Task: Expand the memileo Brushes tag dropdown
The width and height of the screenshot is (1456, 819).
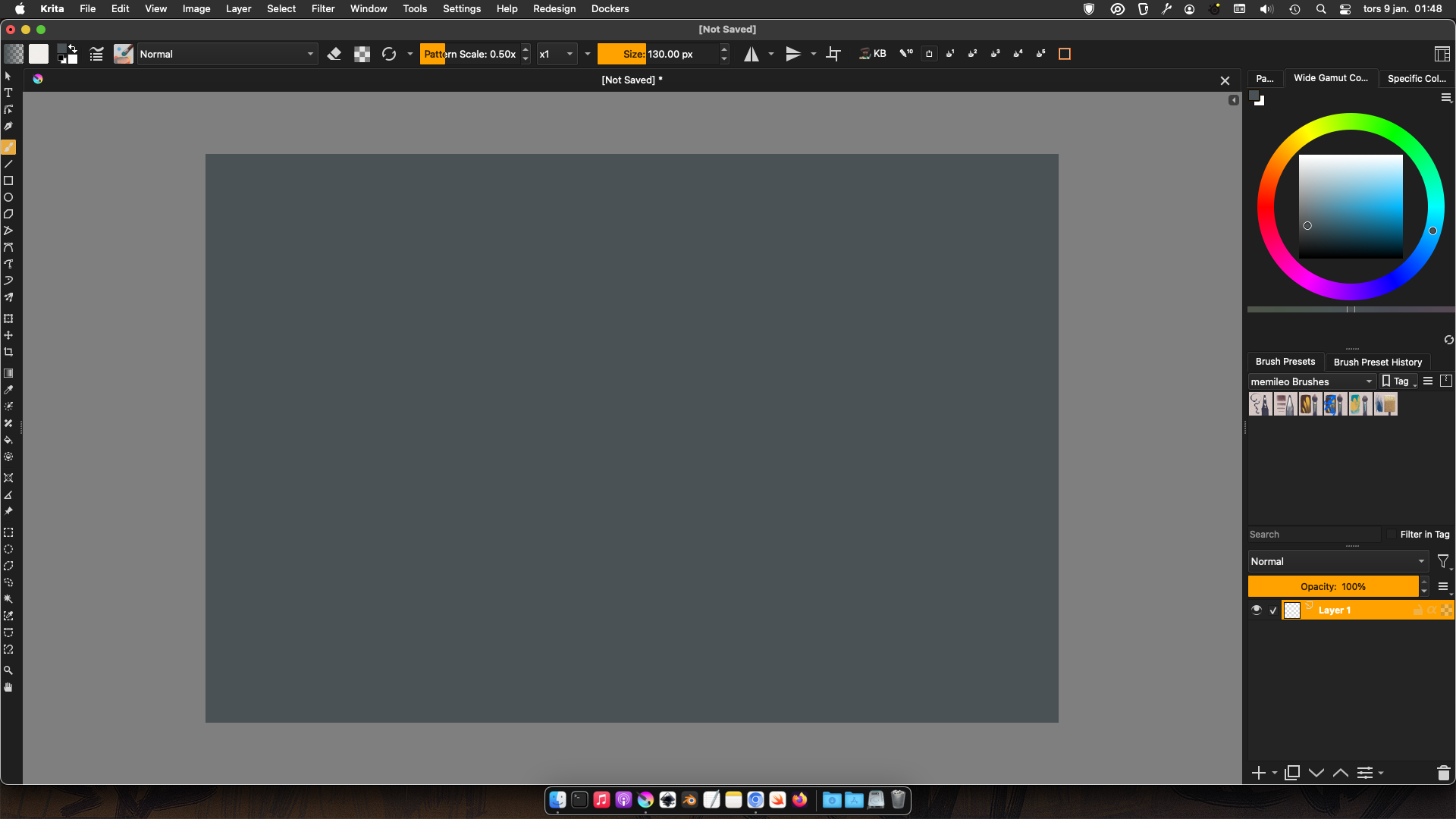Action: pyautogui.click(x=1312, y=381)
